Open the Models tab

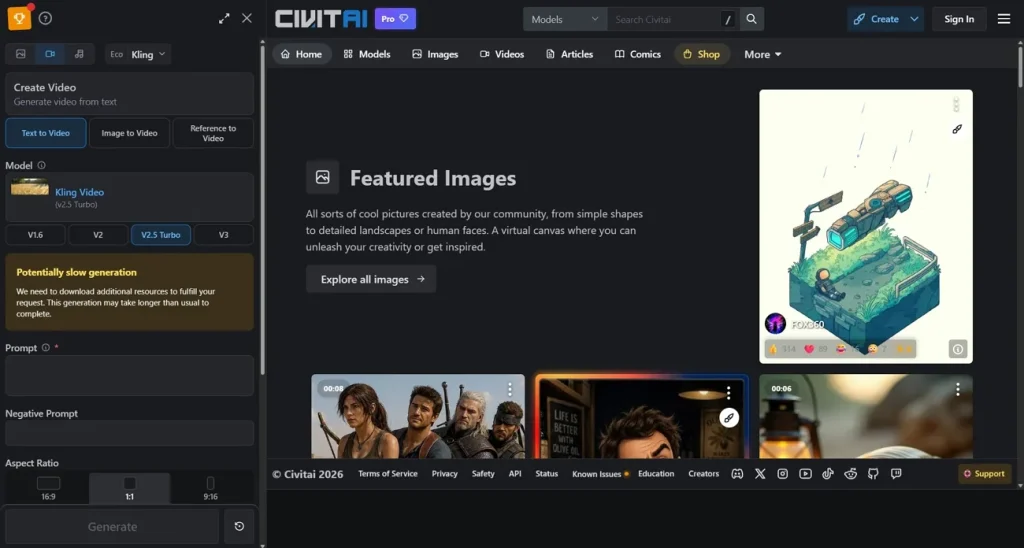coord(367,54)
